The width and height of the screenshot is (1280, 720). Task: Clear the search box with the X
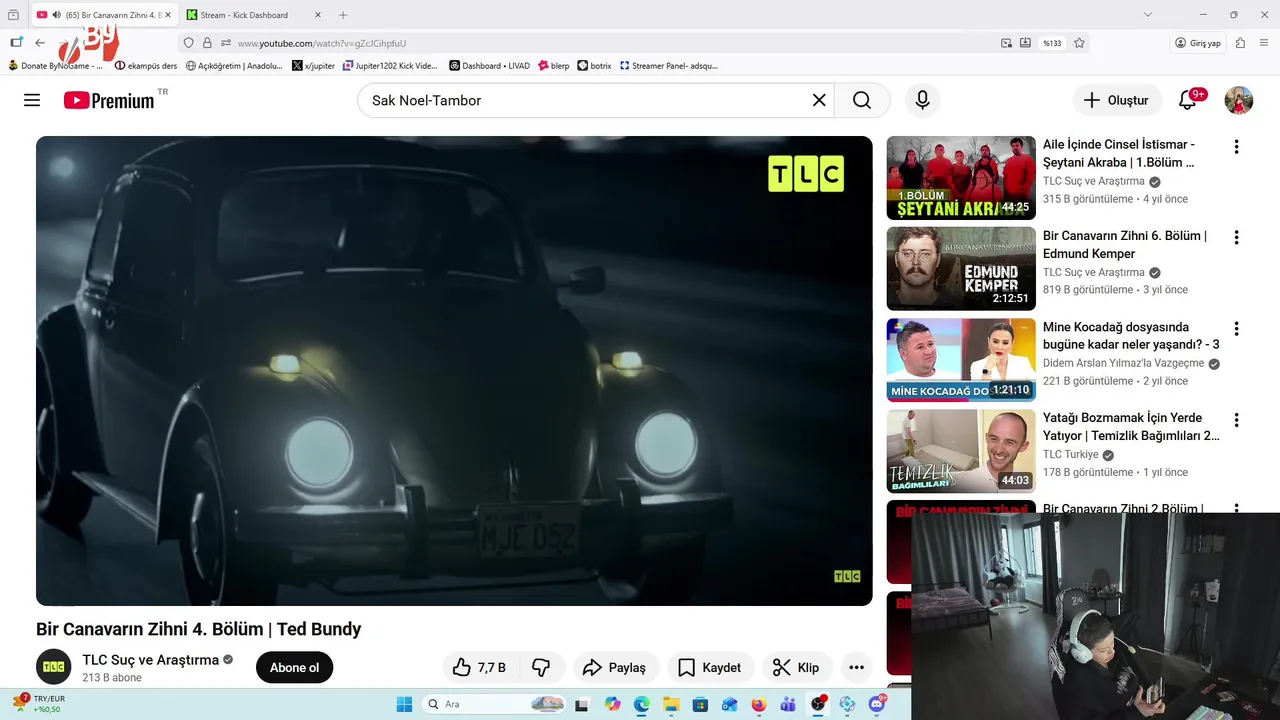point(819,100)
